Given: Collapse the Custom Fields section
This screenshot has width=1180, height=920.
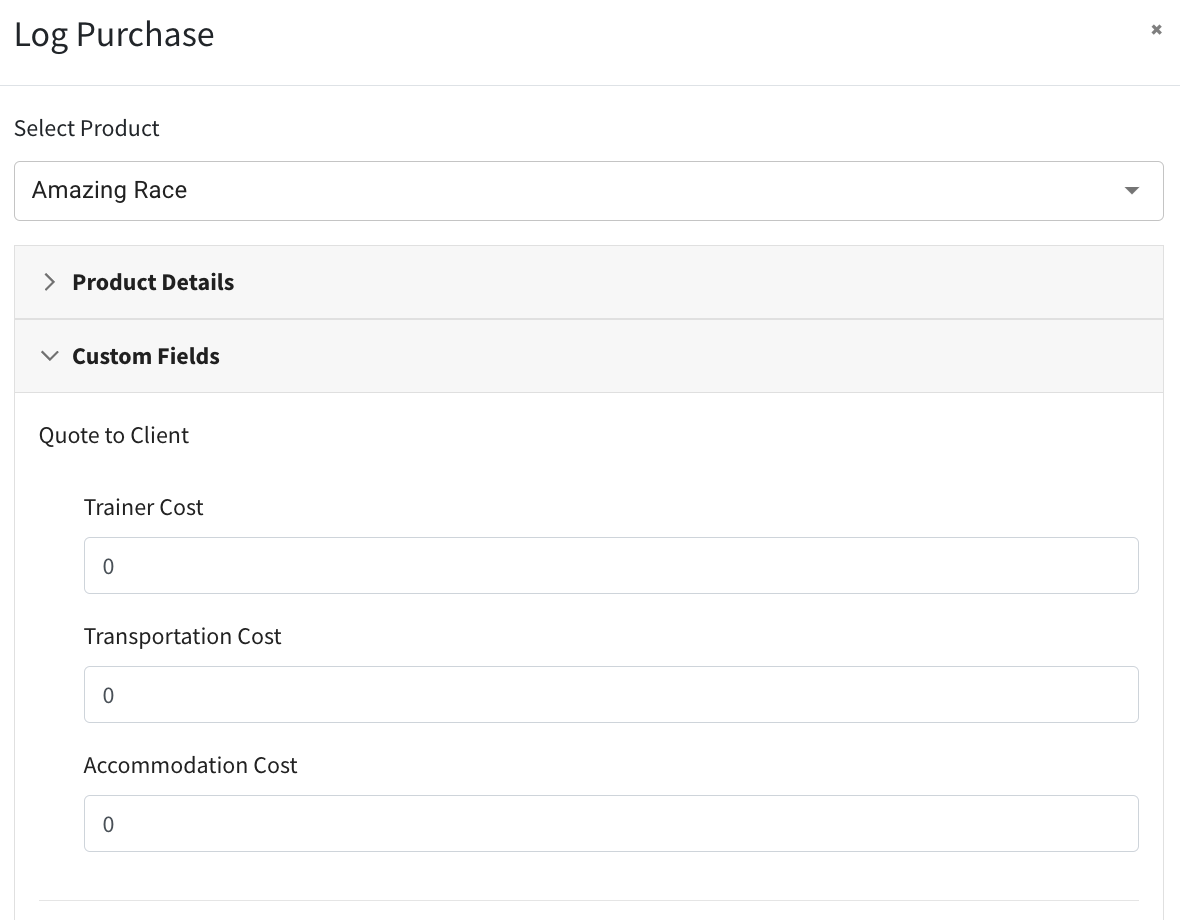Looking at the screenshot, I should click(x=588, y=356).
